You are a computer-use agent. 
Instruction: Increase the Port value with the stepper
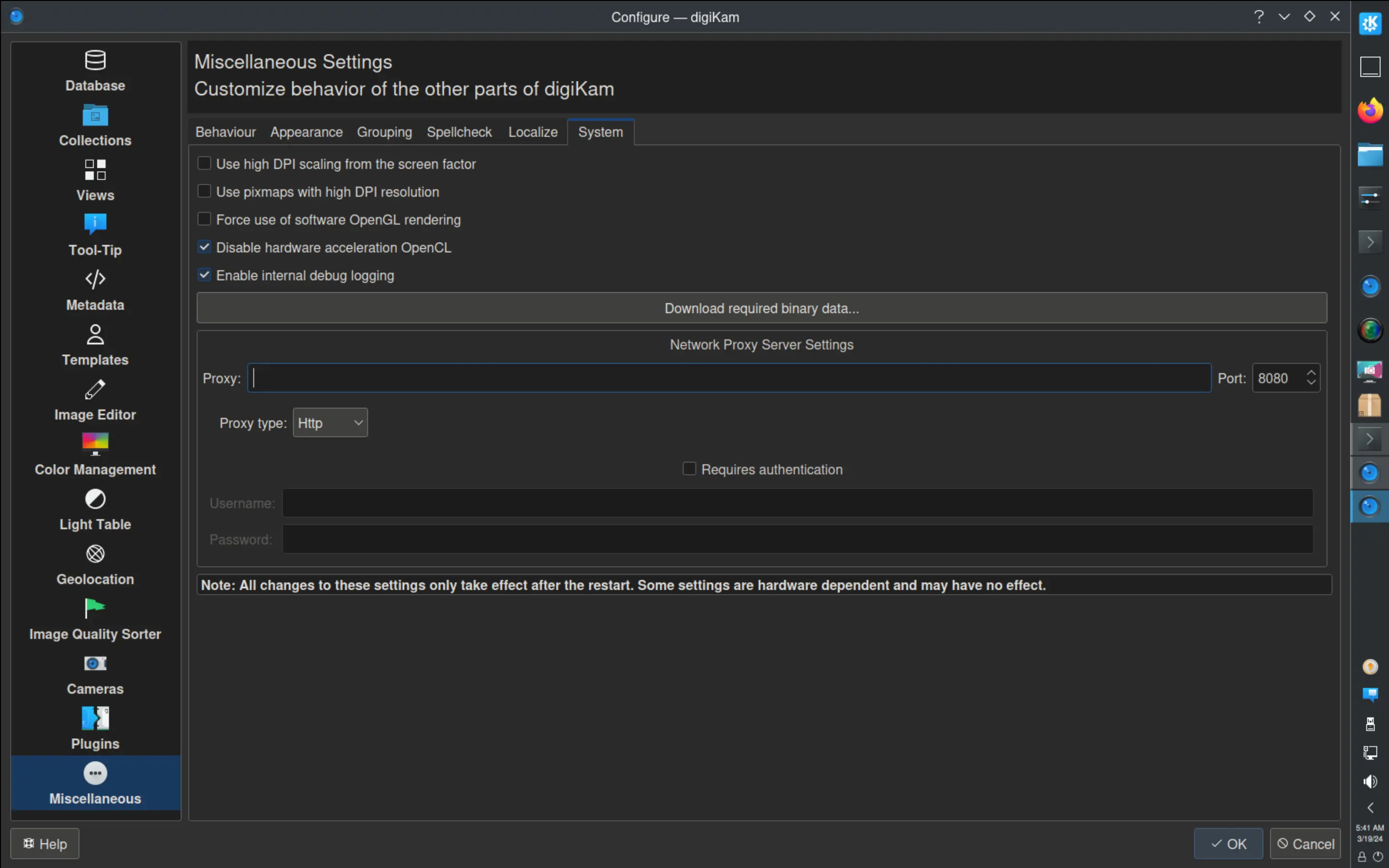click(1311, 373)
